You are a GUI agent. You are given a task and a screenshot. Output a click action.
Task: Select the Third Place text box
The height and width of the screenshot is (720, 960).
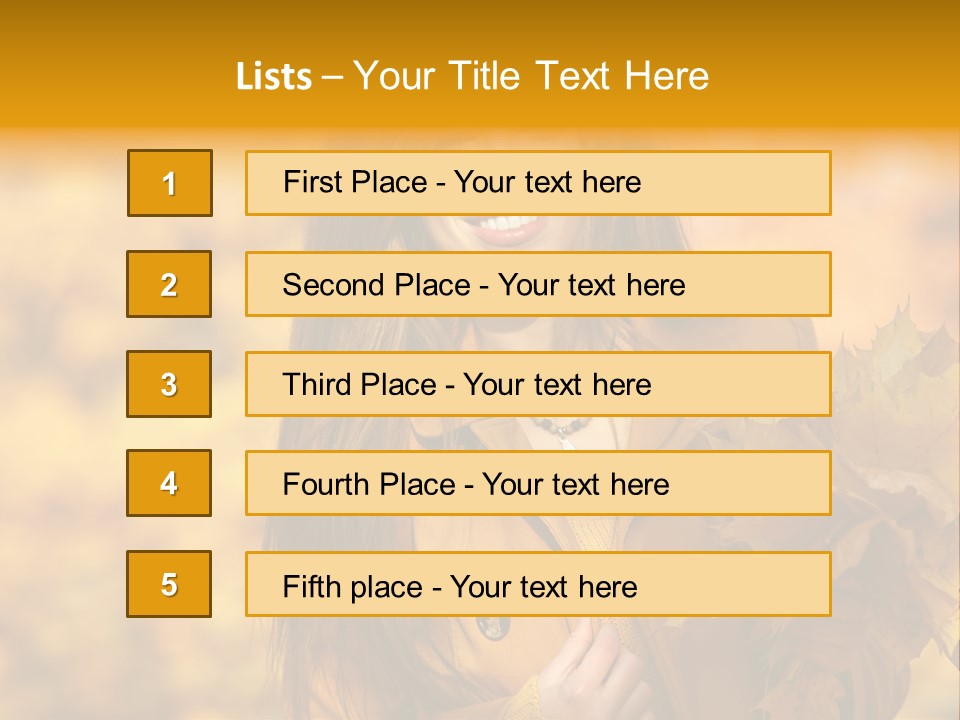[538, 384]
